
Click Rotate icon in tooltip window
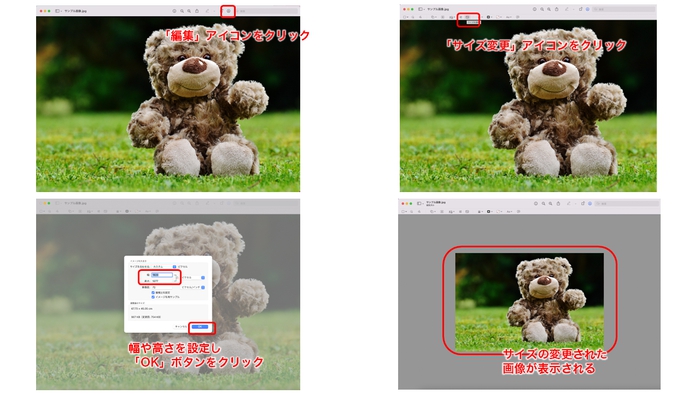[581, 9]
